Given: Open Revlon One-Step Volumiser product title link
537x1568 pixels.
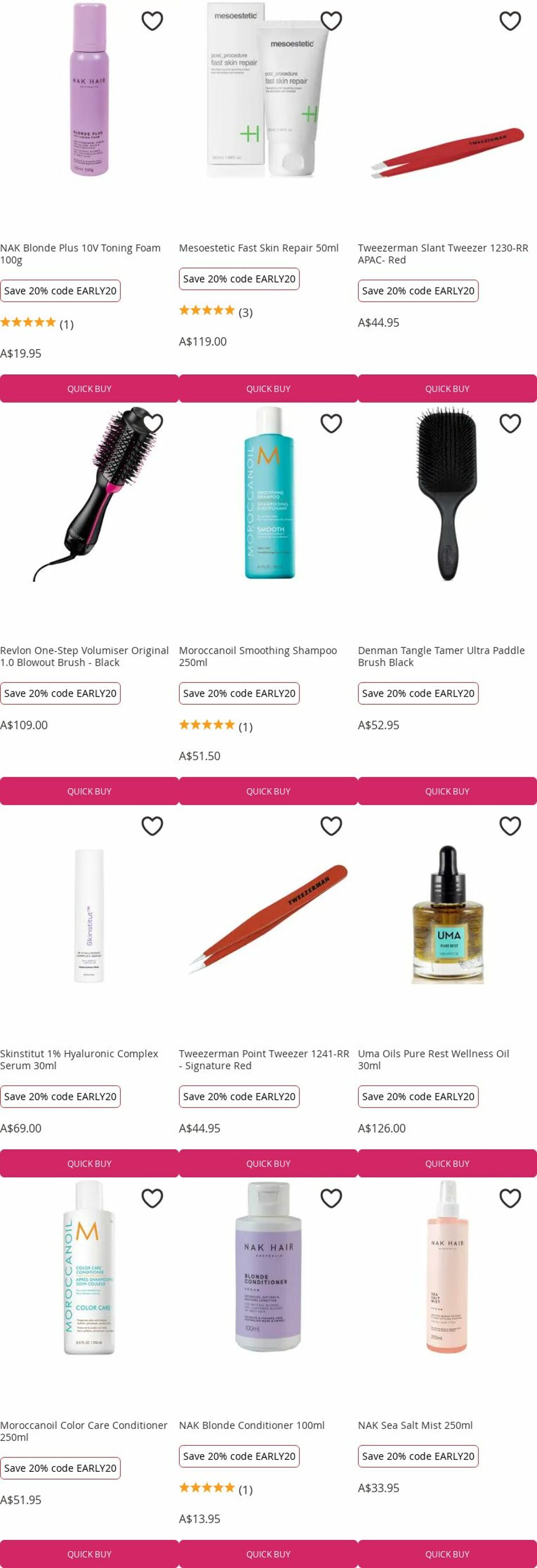Looking at the screenshot, I should click(85, 656).
